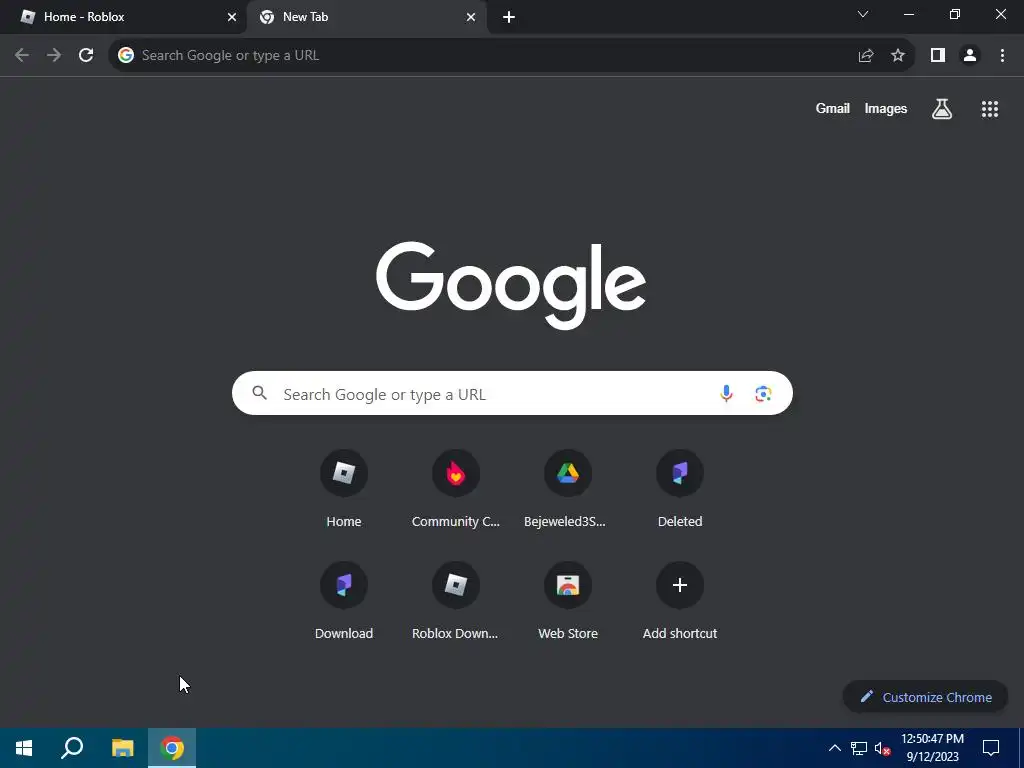Open the Chrome three-dot menu
Screen dimensions: 1024x768
[x=1002, y=56]
